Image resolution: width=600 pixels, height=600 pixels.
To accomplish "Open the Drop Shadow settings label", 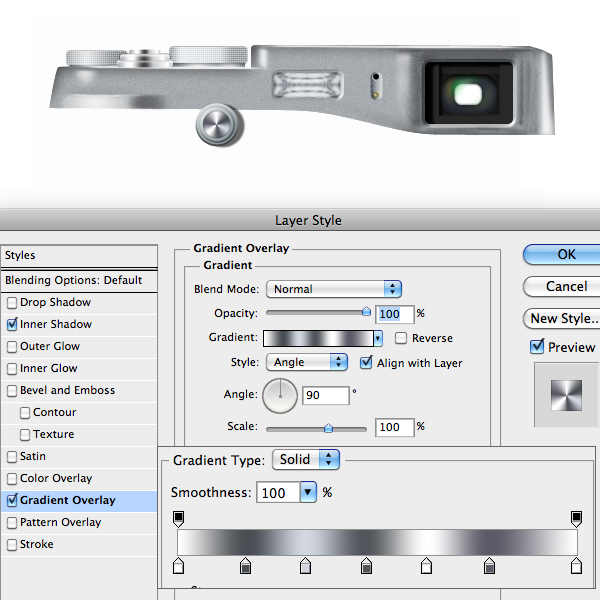I will pos(55,302).
